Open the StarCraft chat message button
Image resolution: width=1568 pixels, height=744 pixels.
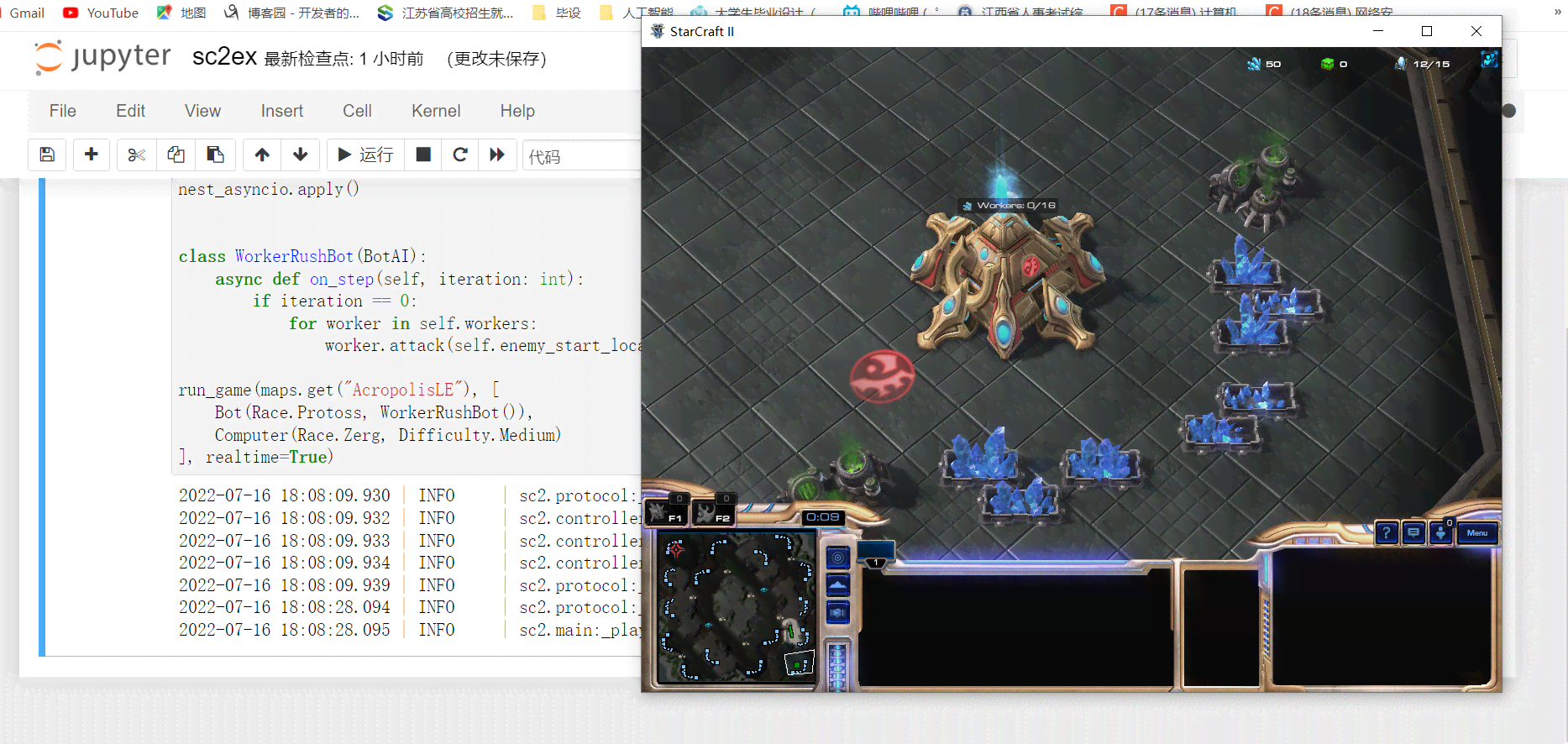click(1414, 532)
